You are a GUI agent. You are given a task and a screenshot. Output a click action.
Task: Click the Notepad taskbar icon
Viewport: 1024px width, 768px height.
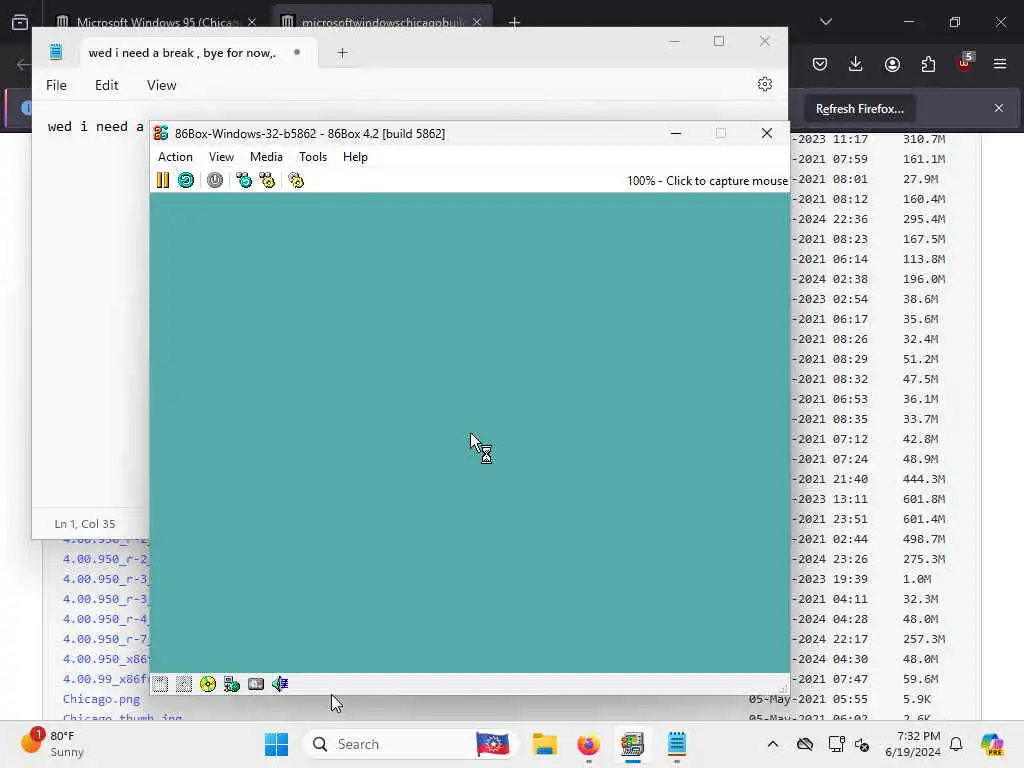click(x=677, y=744)
